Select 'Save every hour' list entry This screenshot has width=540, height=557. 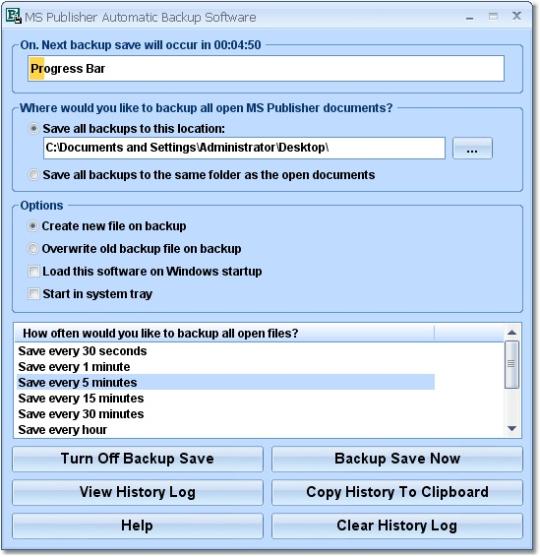point(226,429)
